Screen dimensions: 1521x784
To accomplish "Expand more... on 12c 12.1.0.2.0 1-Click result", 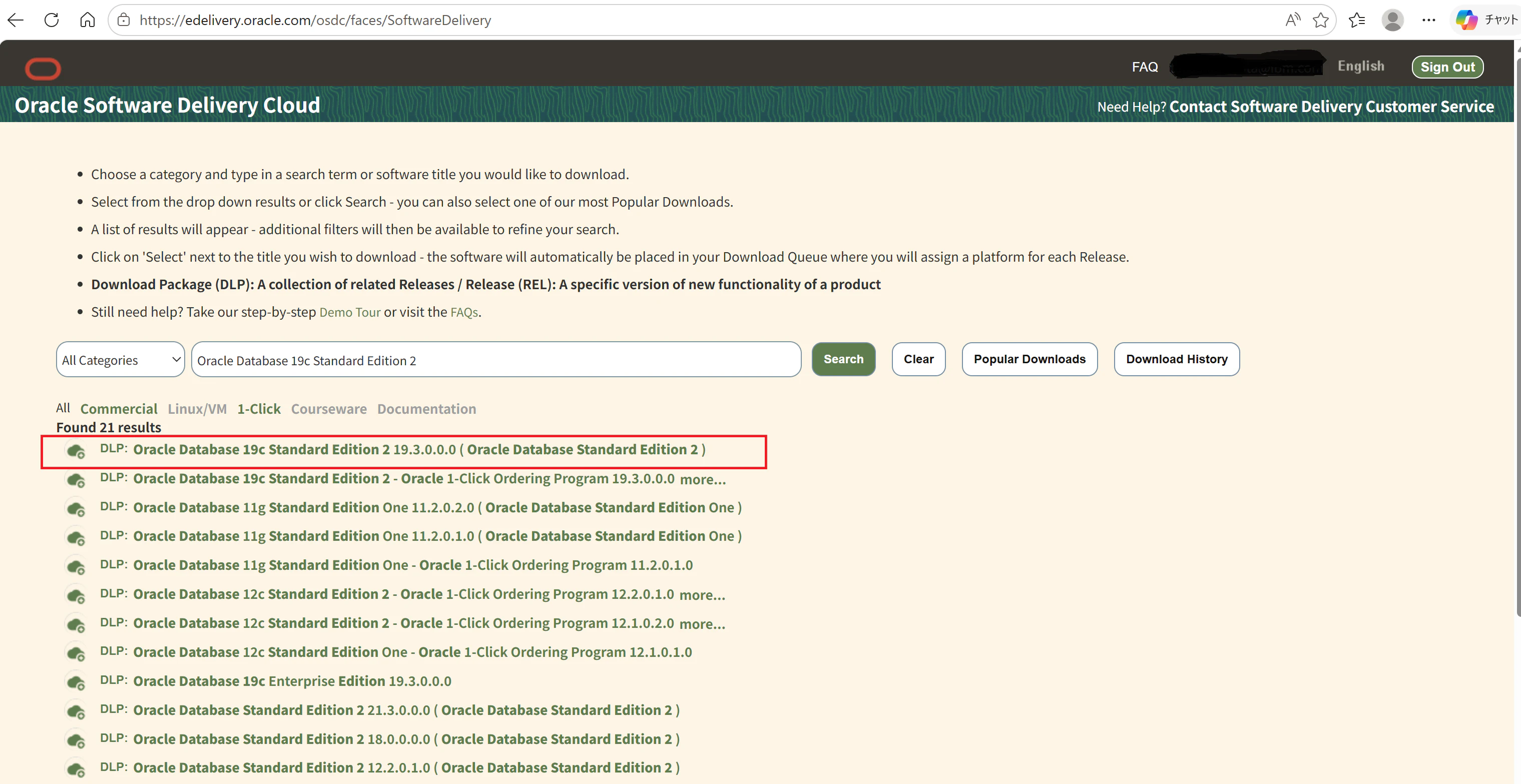I will [702, 624].
